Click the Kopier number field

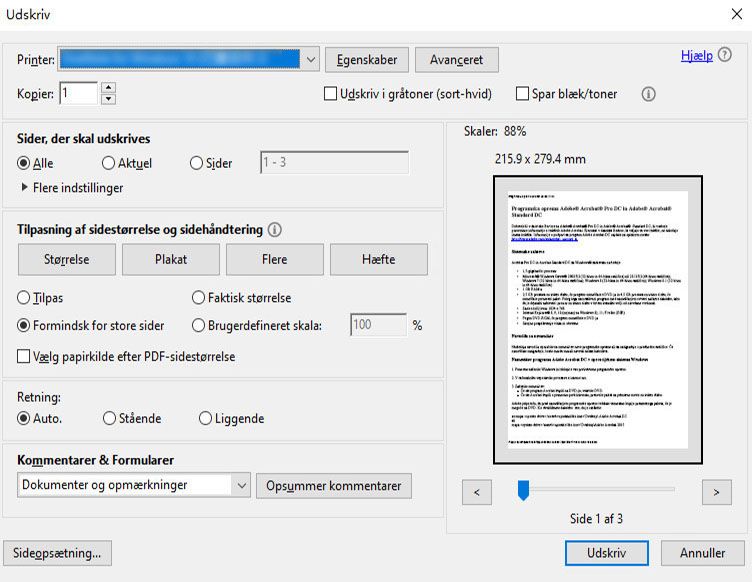(79, 93)
